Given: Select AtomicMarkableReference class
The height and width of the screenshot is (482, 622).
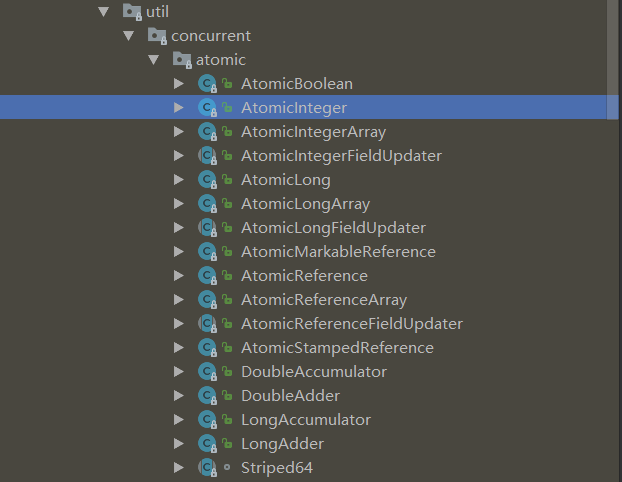Looking at the screenshot, I should coord(338,252).
